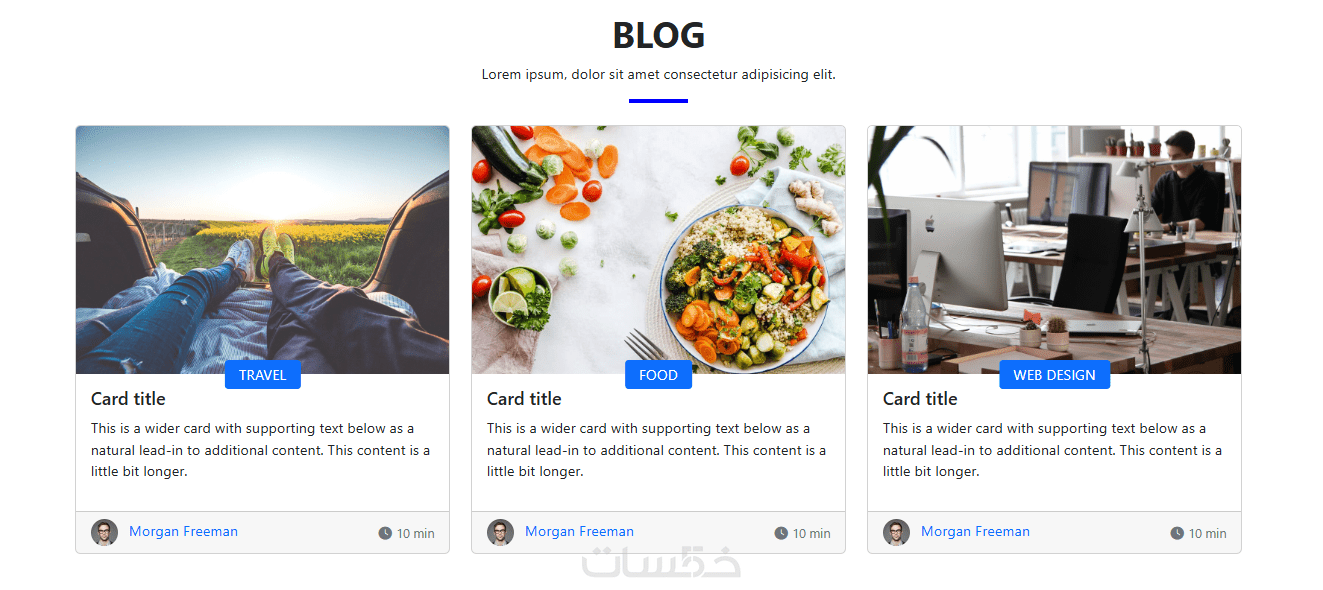Screen dimensions: 1323x590
Task: Open Morgan Freeman link in the web design card
Action: point(975,532)
